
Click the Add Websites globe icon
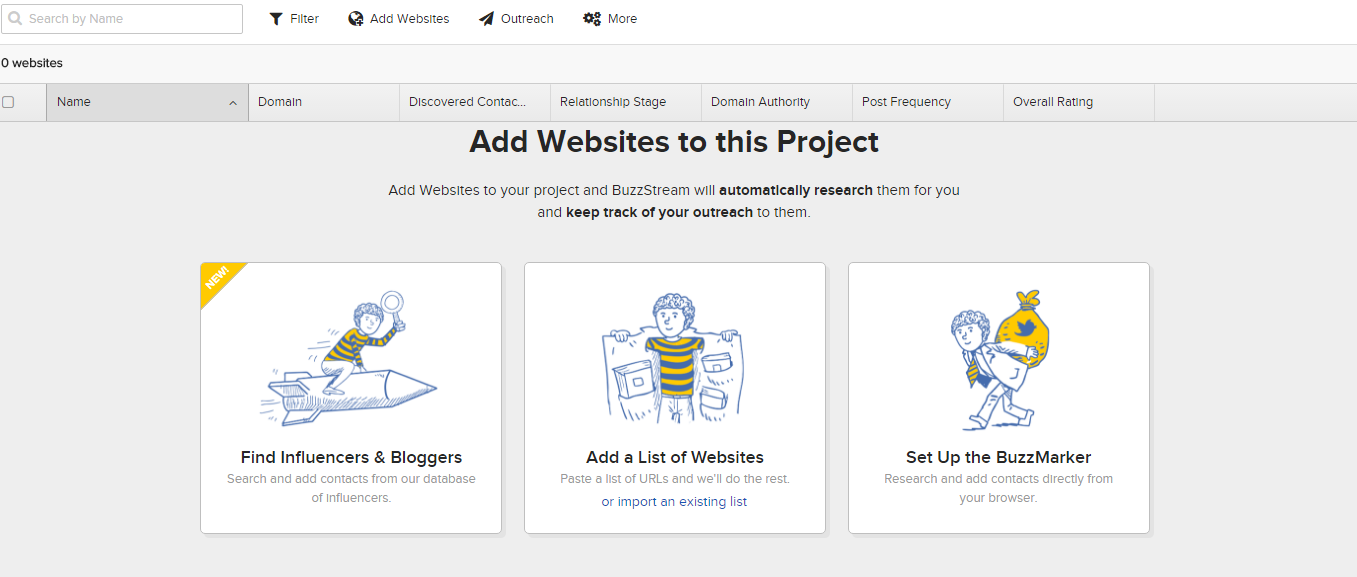(x=355, y=19)
